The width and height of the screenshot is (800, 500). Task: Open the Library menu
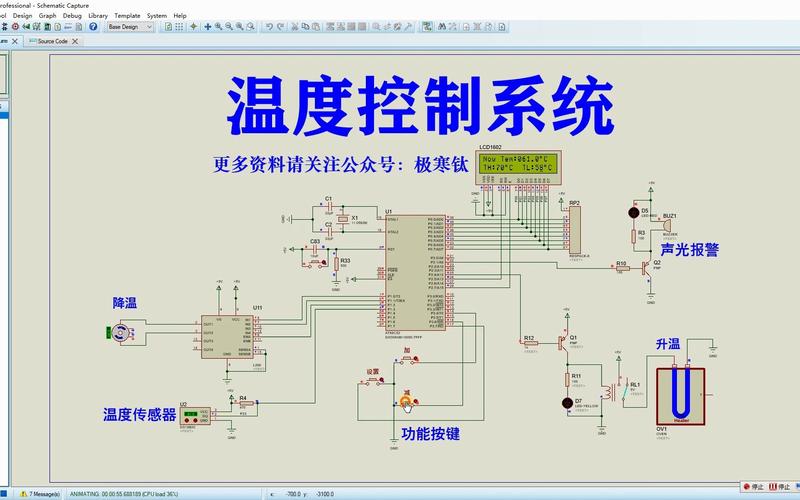[98, 16]
